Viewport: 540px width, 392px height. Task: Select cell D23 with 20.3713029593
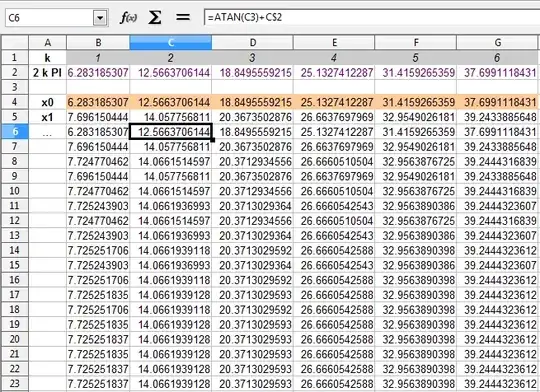[x=252, y=383]
